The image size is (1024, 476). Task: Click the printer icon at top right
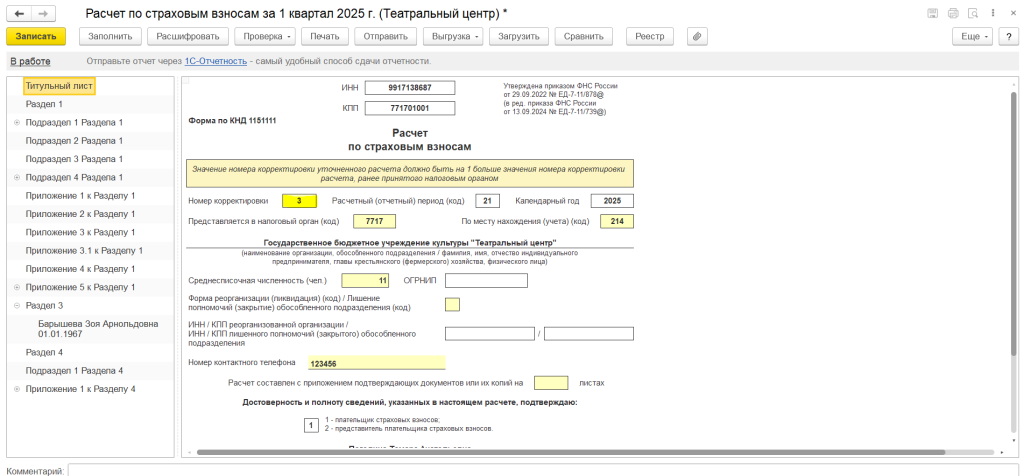(x=953, y=13)
